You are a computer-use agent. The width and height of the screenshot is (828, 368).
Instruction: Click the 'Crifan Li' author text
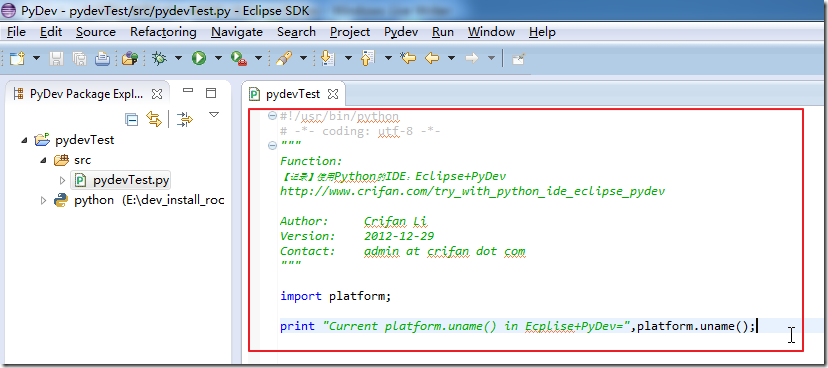(x=397, y=221)
